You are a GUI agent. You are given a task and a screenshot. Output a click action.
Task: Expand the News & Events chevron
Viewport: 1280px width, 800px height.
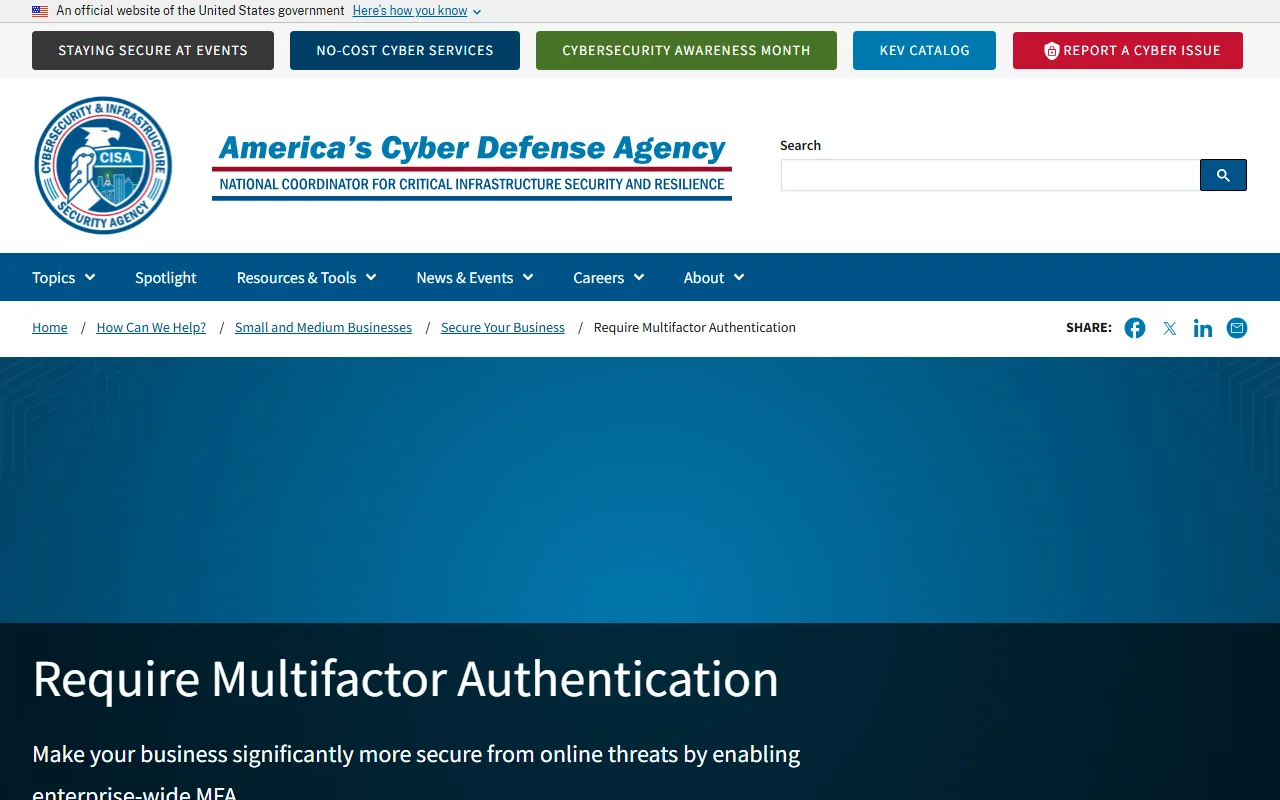528,277
